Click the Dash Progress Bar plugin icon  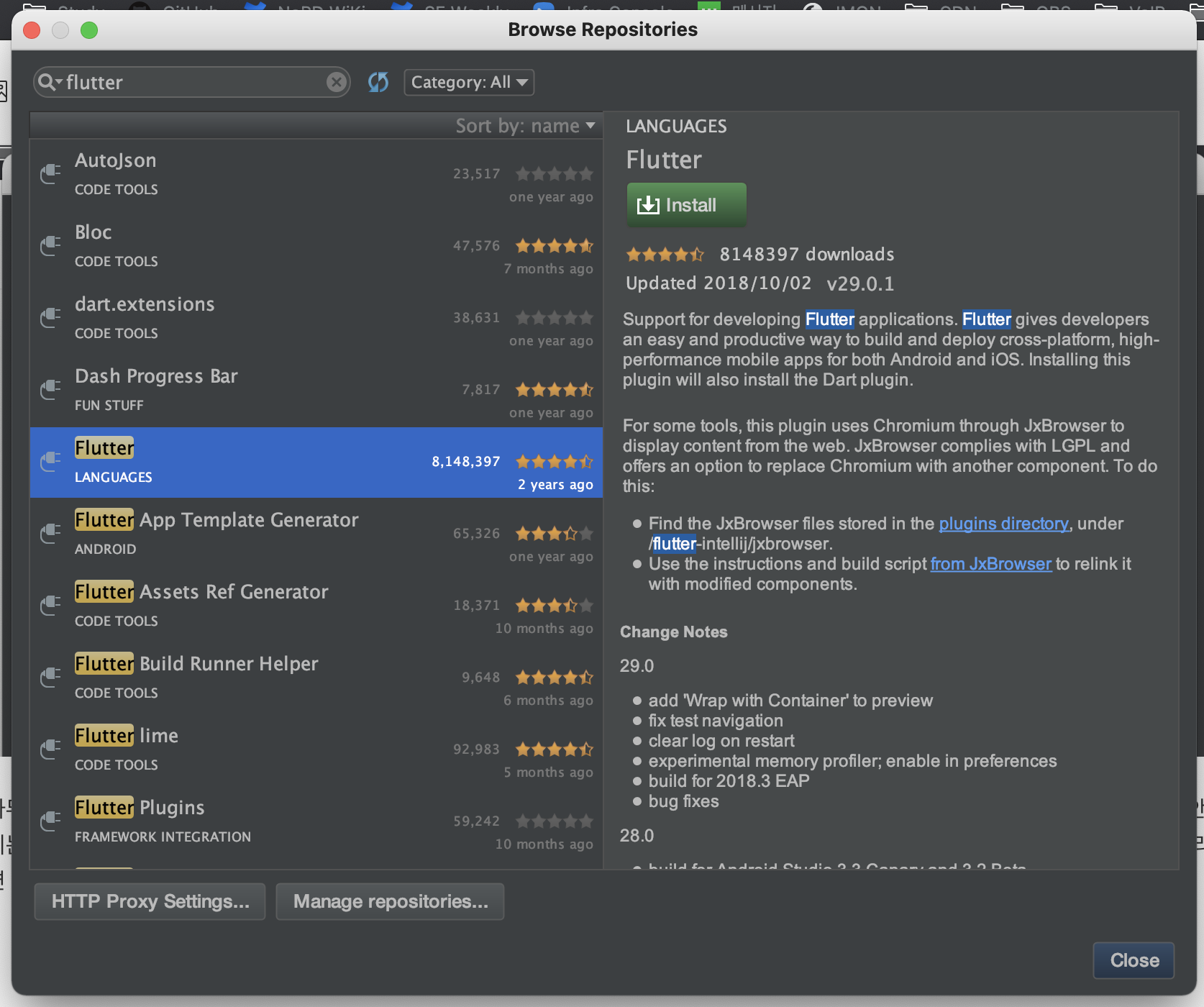[x=50, y=389]
